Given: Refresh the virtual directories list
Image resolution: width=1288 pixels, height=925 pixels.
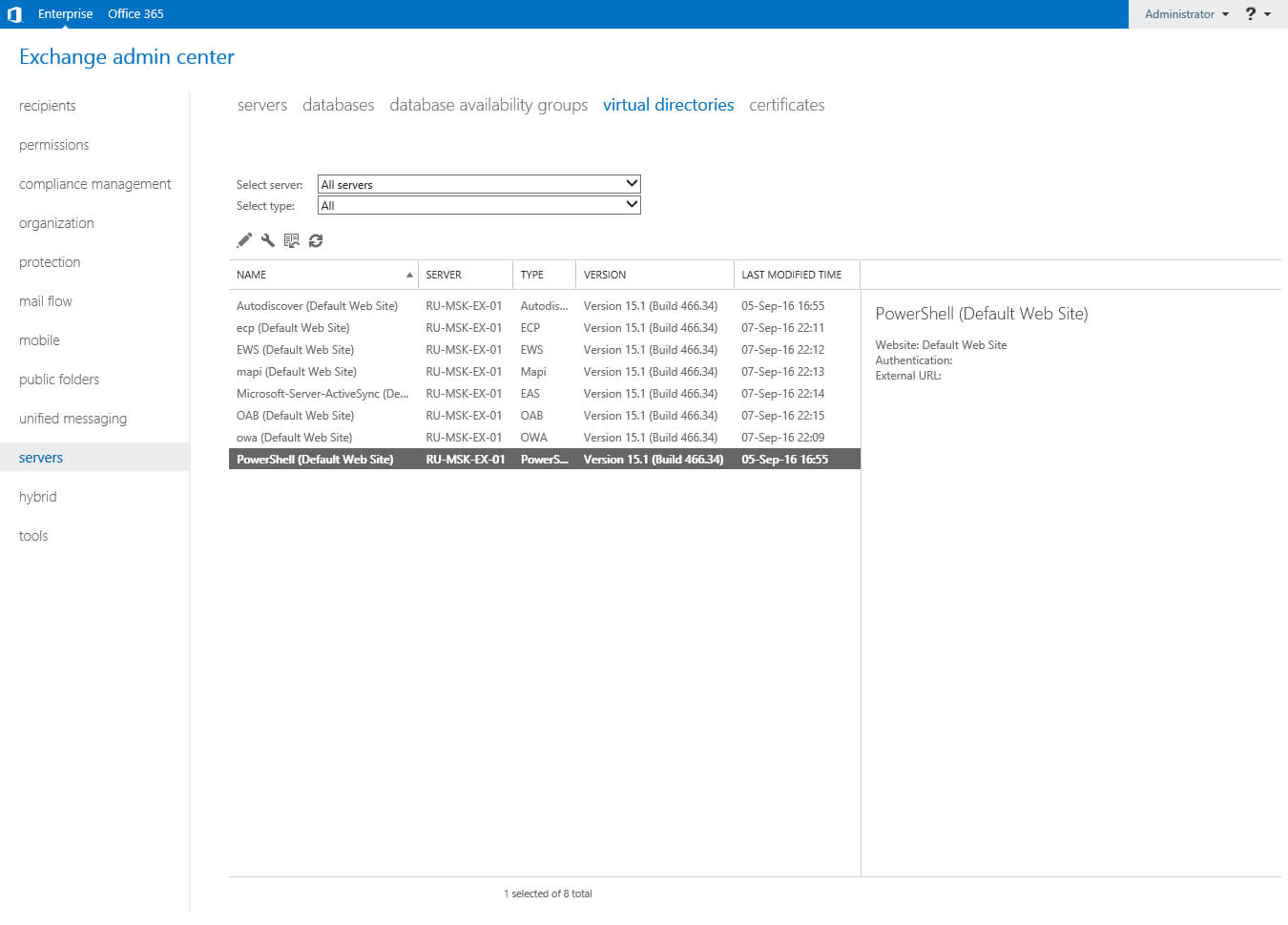Looking at the screenshot, I should coord(316,240).
